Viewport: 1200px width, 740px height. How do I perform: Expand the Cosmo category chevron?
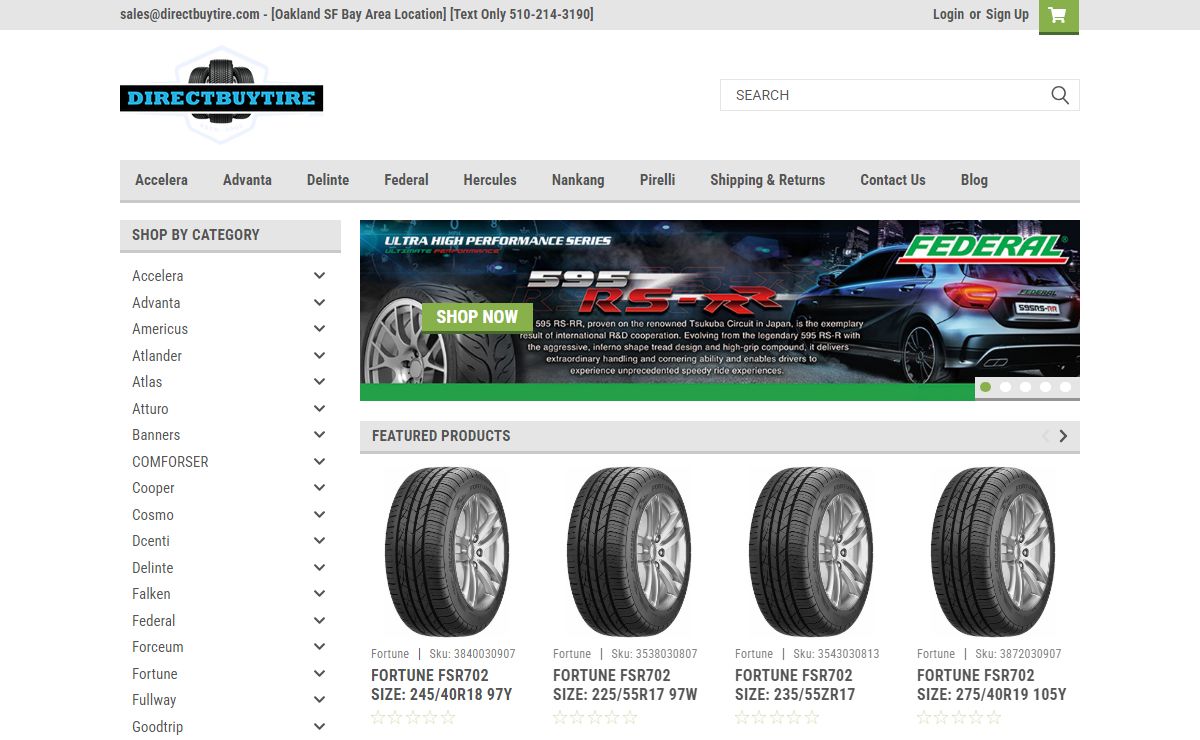pyautogui.click(x=319, y=514)
